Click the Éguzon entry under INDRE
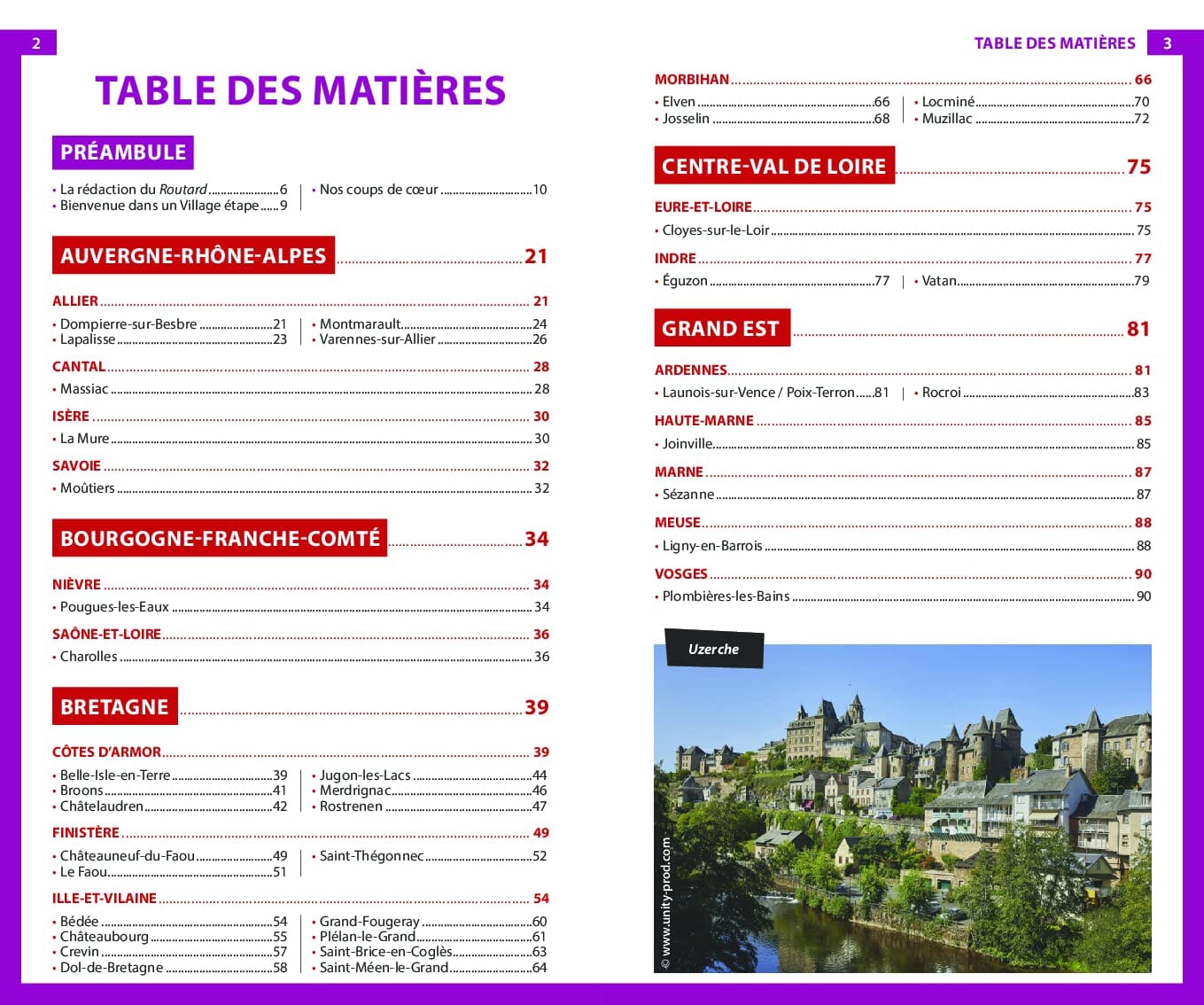 click(x=684, y=281)
